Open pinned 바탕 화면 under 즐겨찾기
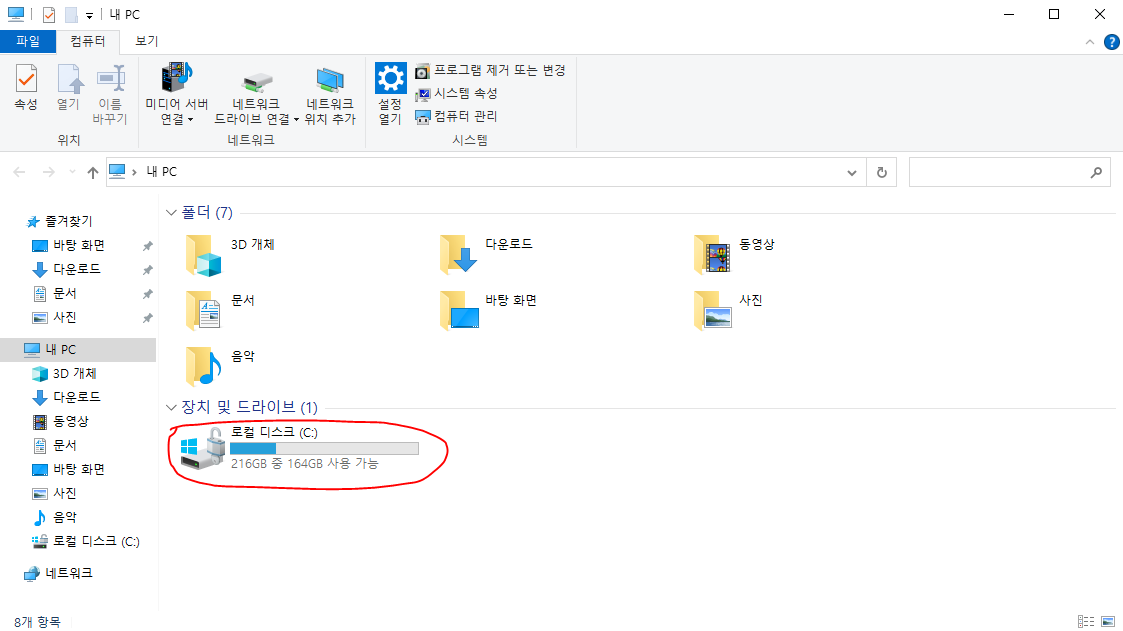 tap(79, 246)
